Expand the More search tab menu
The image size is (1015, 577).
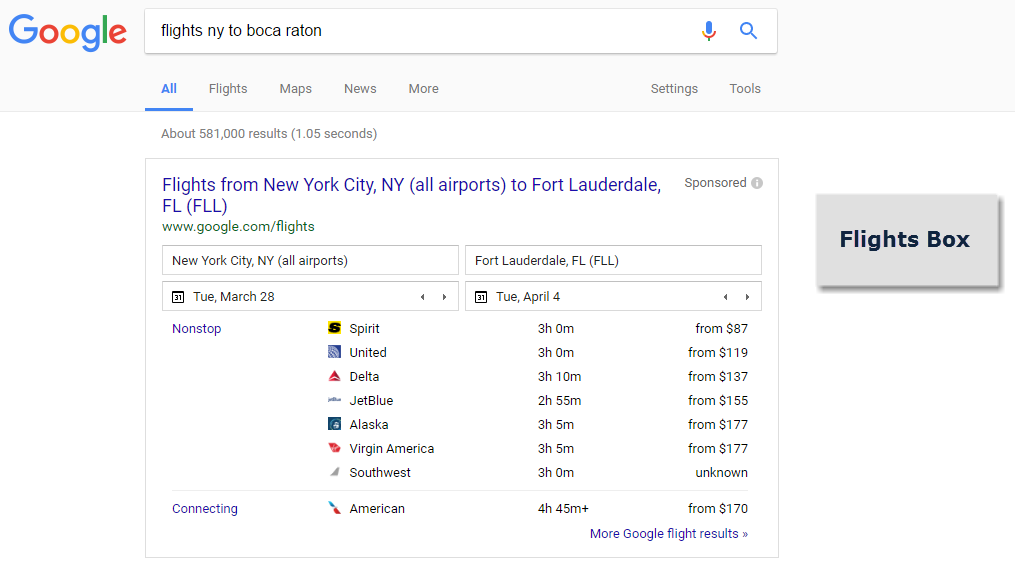click(x=423, y=89)
